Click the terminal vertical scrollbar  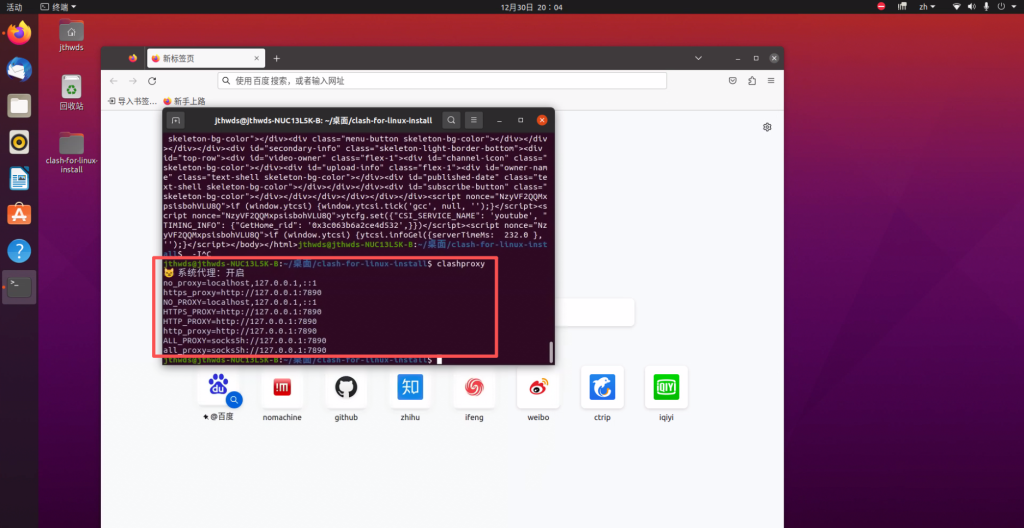pos(550,352)
